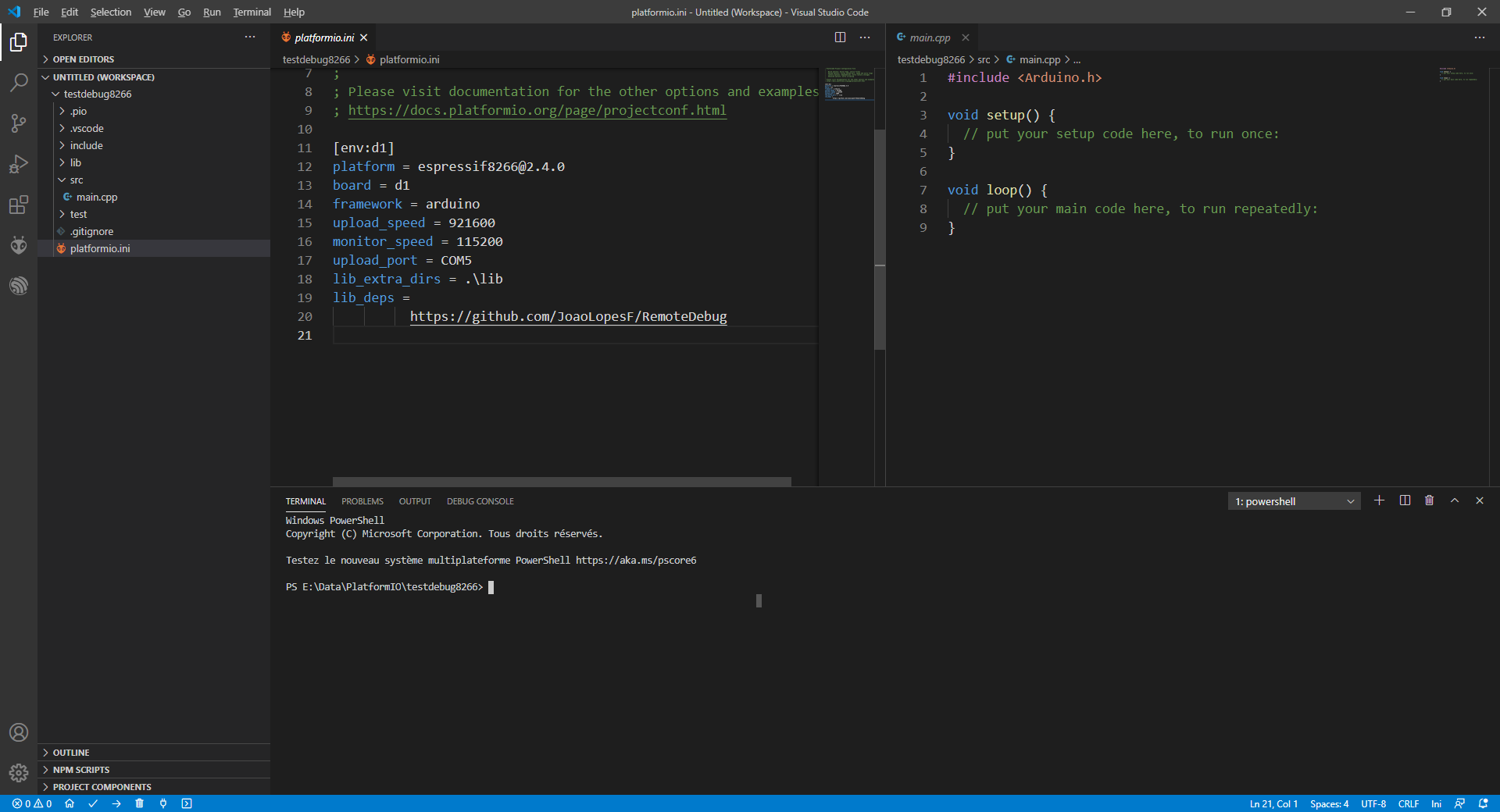Close the platformio.ini tab
Image resolution: width=1500 pixels, height=812 pixels.
pyautogui.click(x=364, y=37)
